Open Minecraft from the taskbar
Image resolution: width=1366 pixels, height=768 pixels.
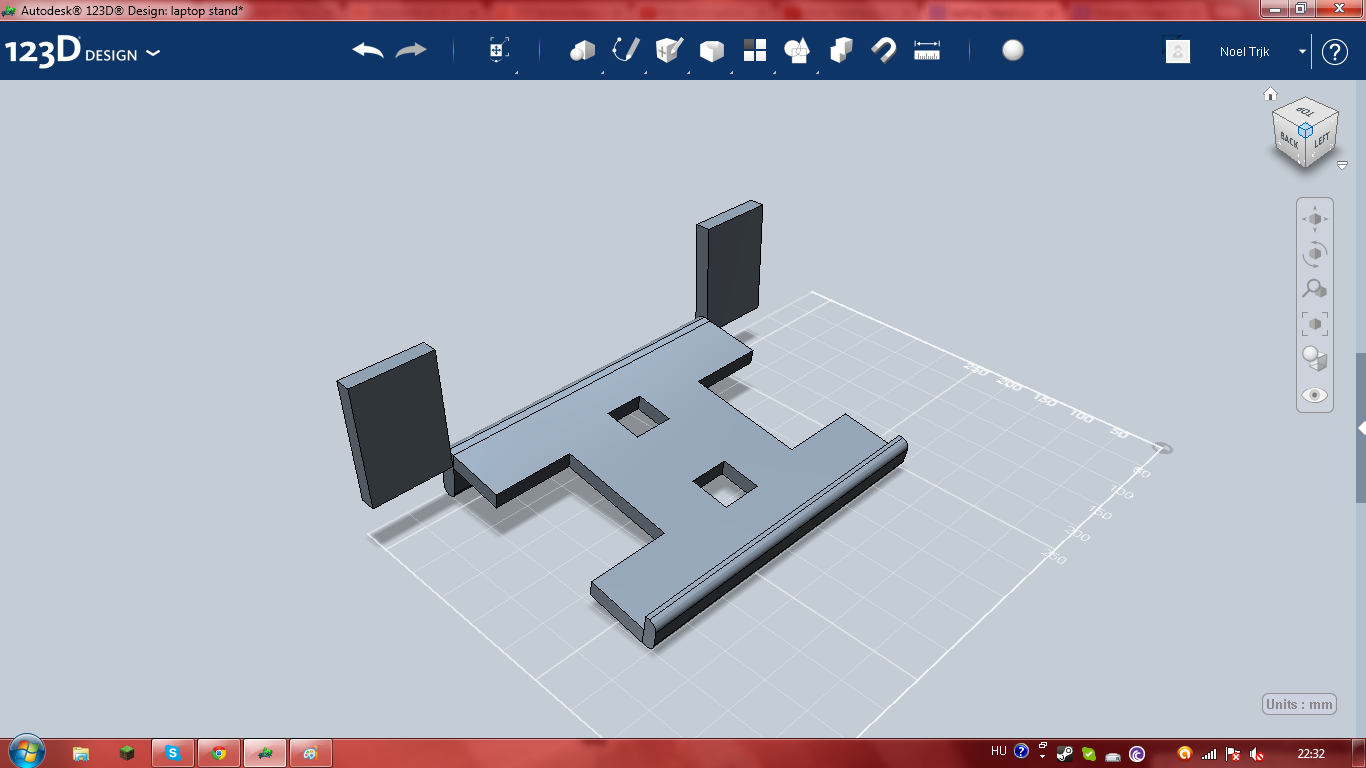[127, 753]
